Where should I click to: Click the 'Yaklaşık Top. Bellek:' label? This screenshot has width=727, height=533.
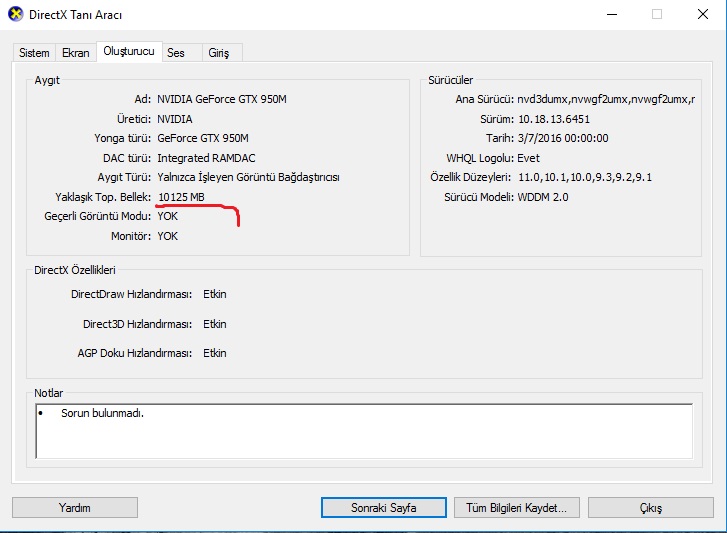coord(103,197)
